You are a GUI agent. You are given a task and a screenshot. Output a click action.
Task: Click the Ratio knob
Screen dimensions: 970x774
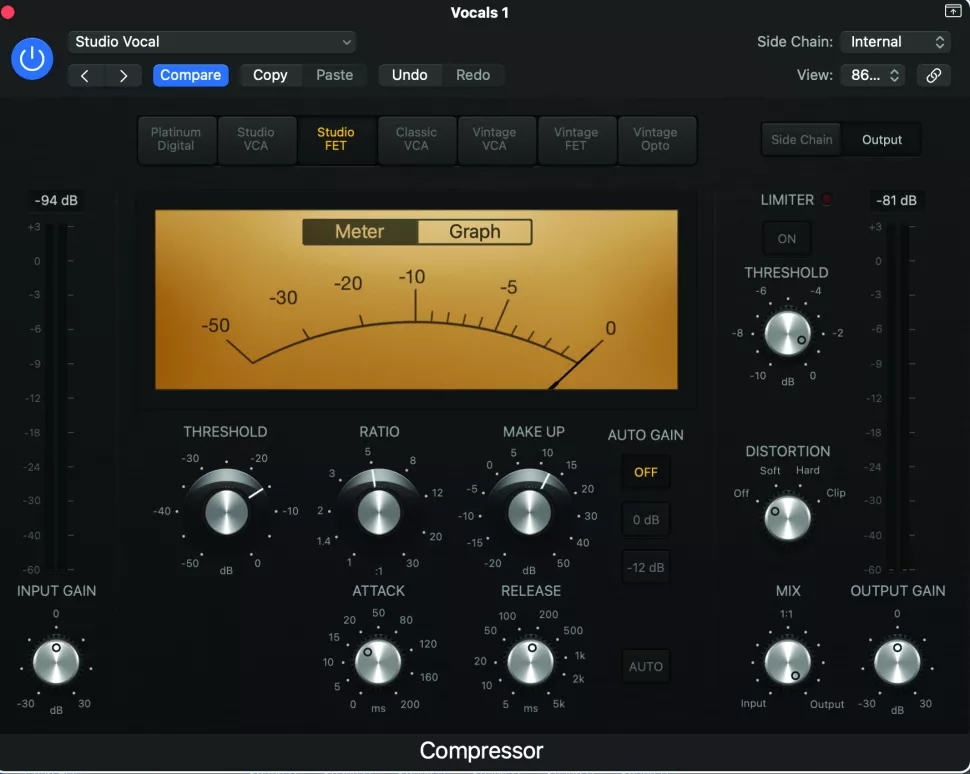(x=379, y=512)
